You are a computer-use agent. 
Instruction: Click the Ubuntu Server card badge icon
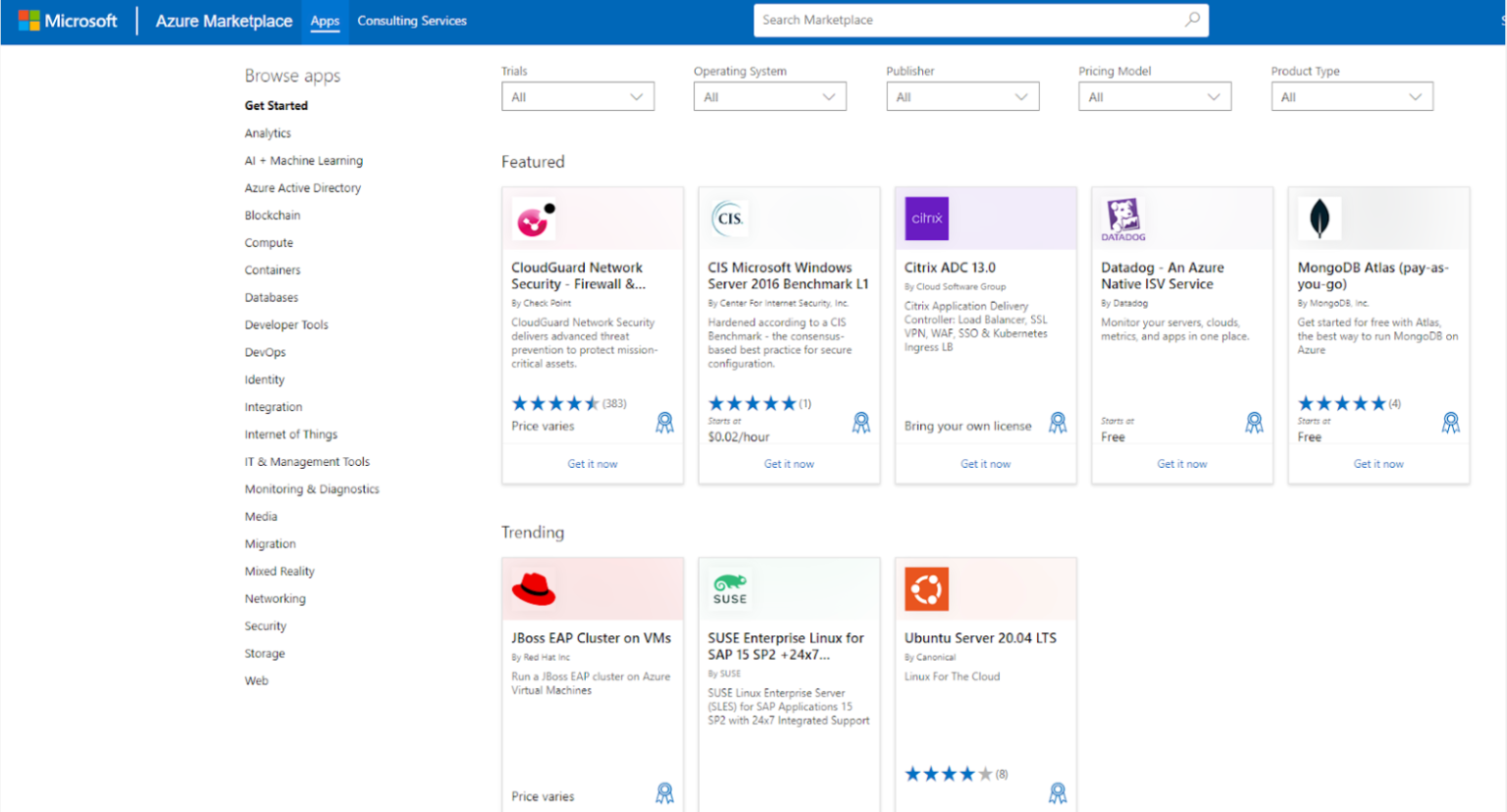1058,793
